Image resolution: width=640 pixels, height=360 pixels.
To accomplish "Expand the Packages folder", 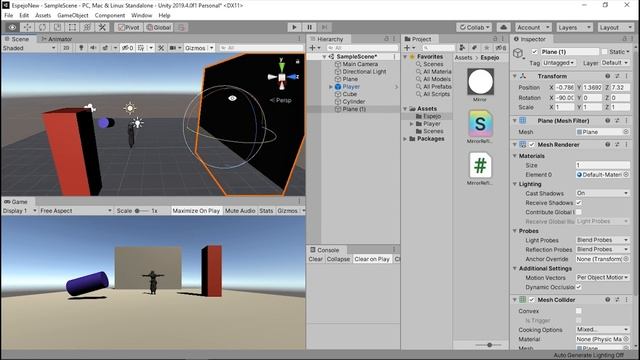I will (x=405, y=139).
